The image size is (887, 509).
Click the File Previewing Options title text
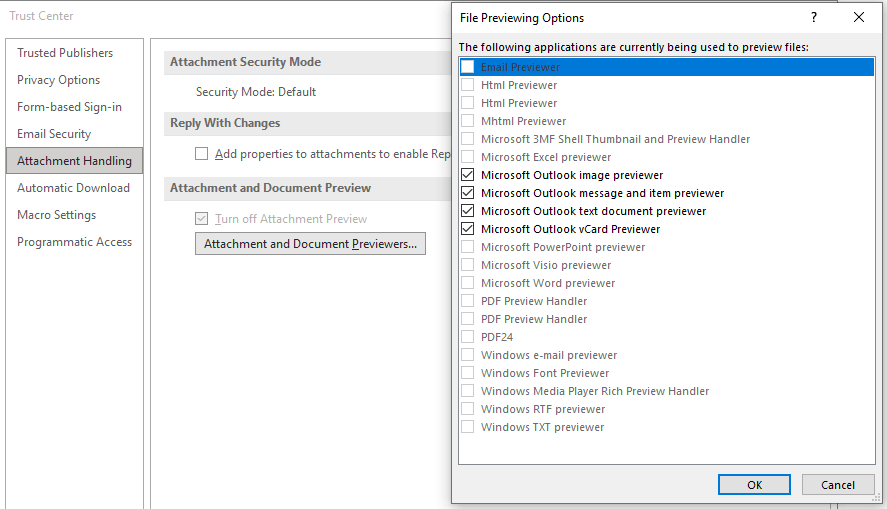point(522,18)
